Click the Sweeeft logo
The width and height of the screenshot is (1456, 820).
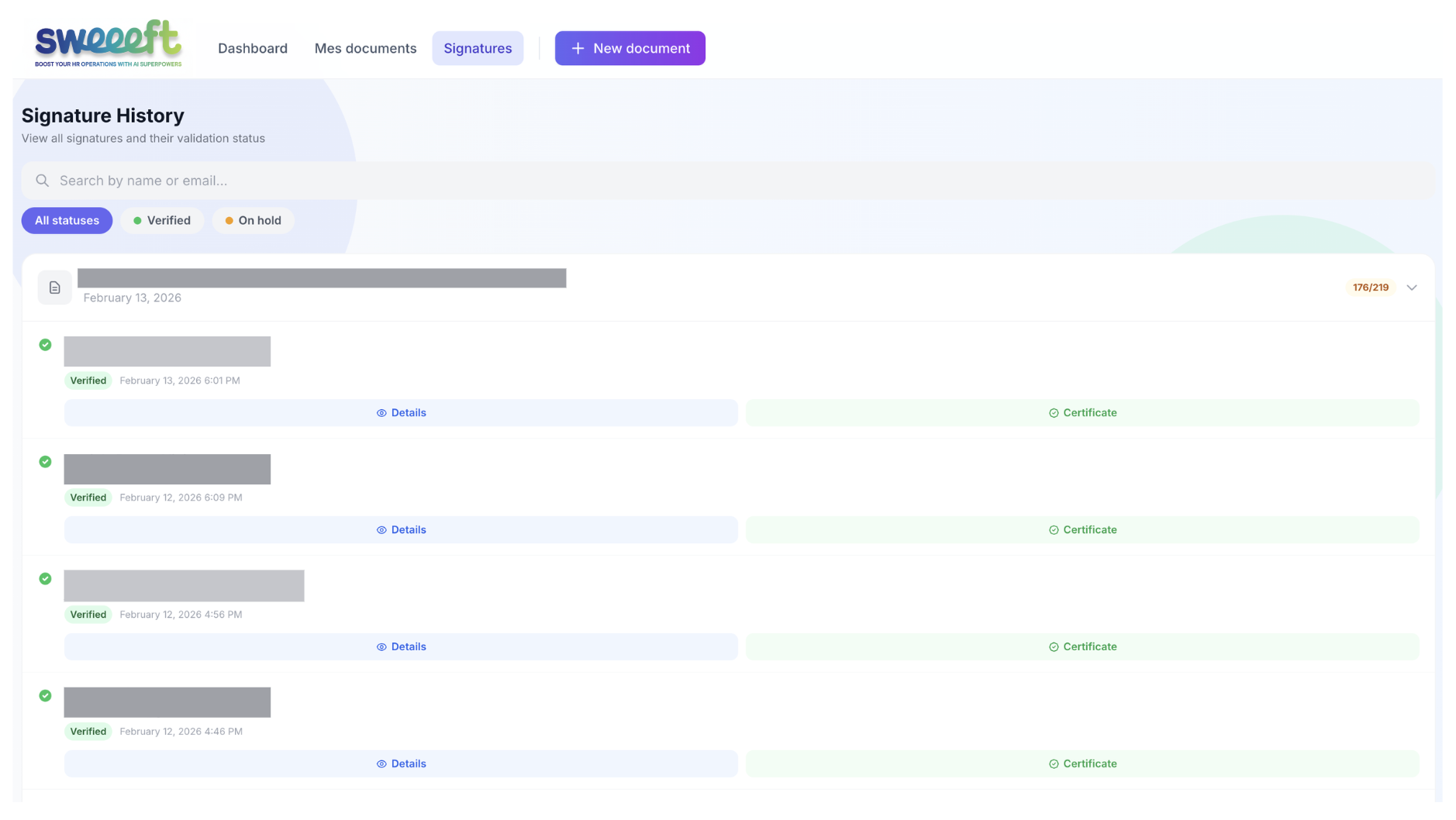pos(108,44)
